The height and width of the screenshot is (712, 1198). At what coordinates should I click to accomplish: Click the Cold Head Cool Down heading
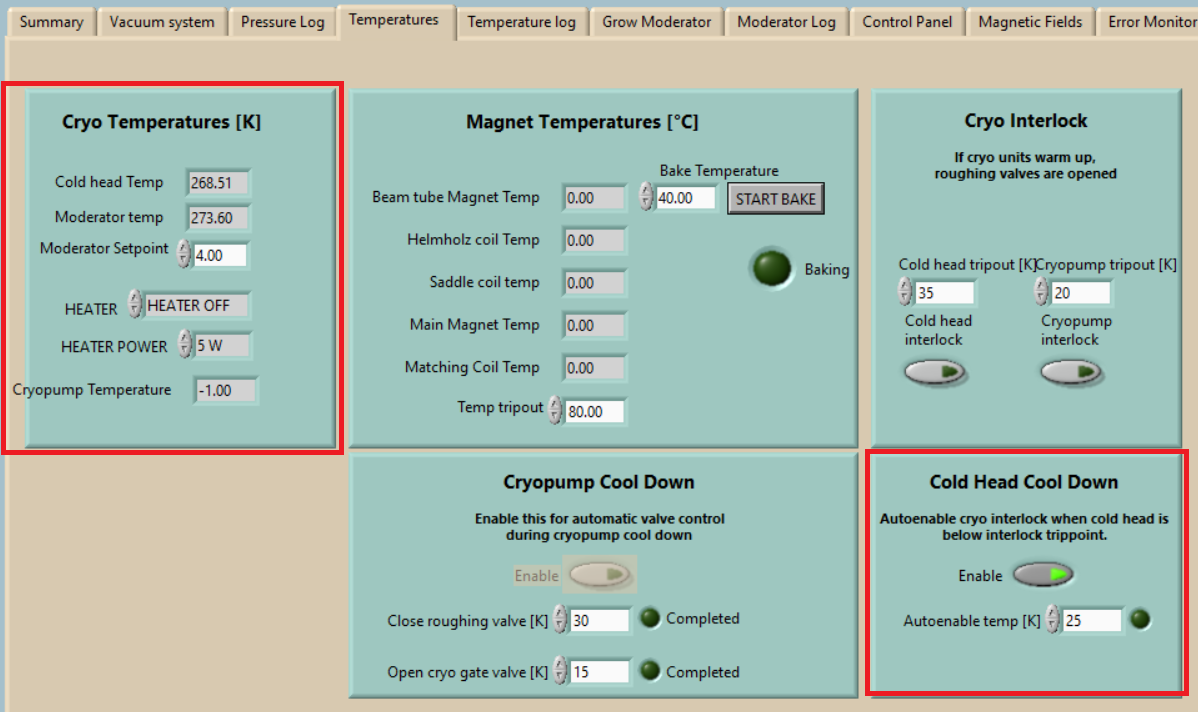[x=1024, y=482]
